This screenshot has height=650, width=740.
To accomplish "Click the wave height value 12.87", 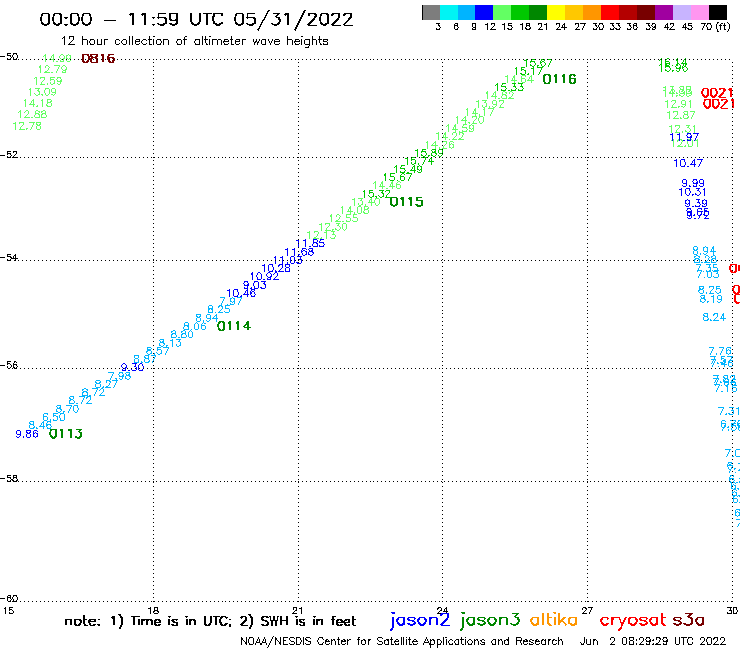I will click(x=681, y=115).
